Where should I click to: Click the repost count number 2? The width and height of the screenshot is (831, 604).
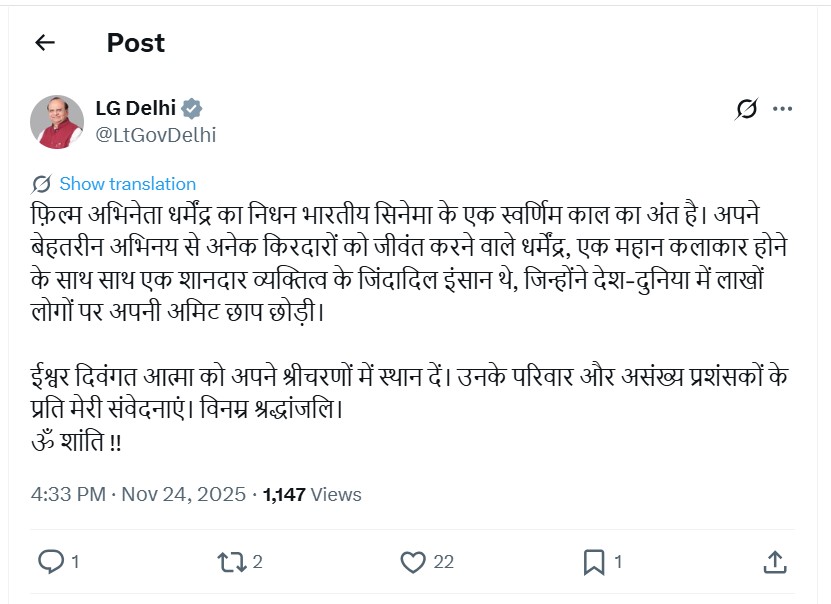point(258,563)
